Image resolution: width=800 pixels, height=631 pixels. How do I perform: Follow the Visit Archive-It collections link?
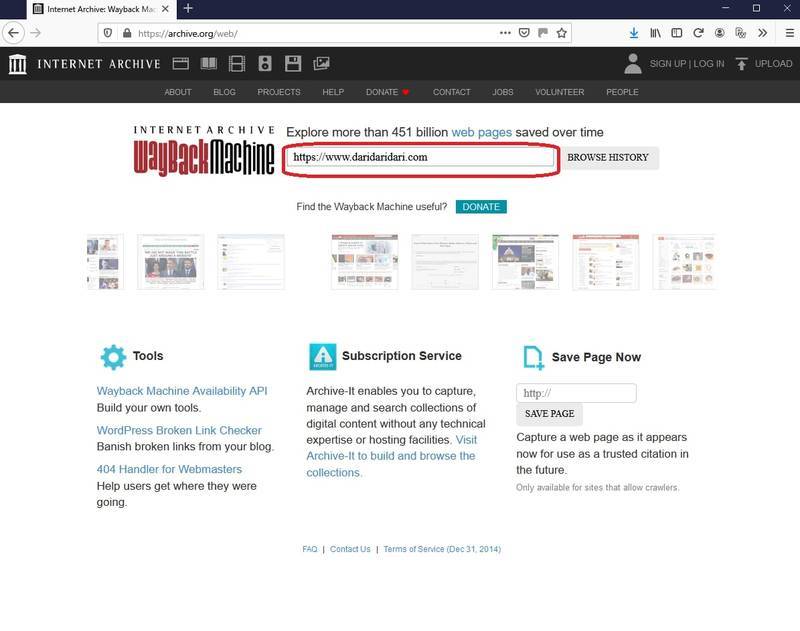(x=391, y=456)
